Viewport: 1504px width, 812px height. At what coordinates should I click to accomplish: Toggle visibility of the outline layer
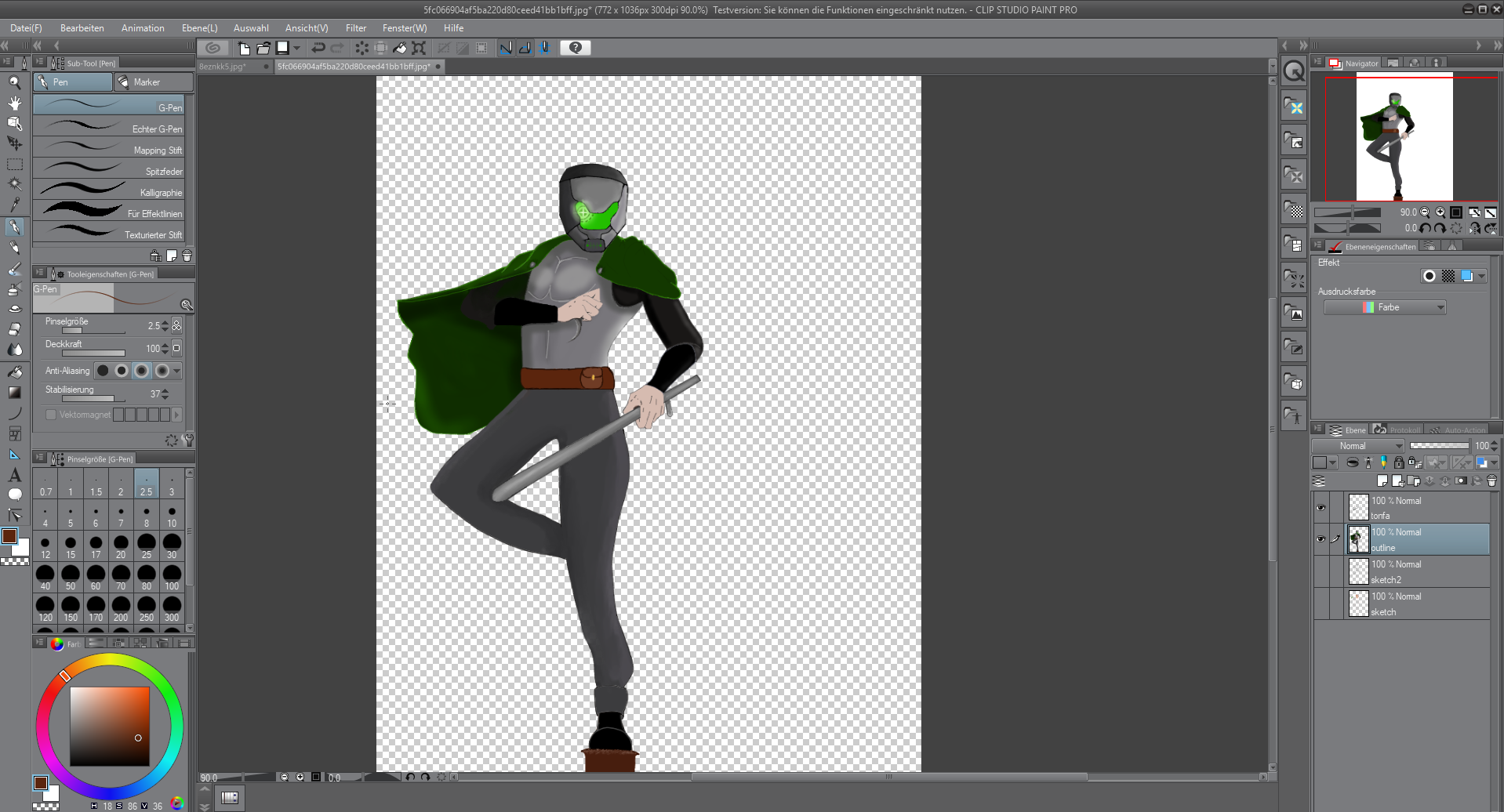tap(1321, 539)
